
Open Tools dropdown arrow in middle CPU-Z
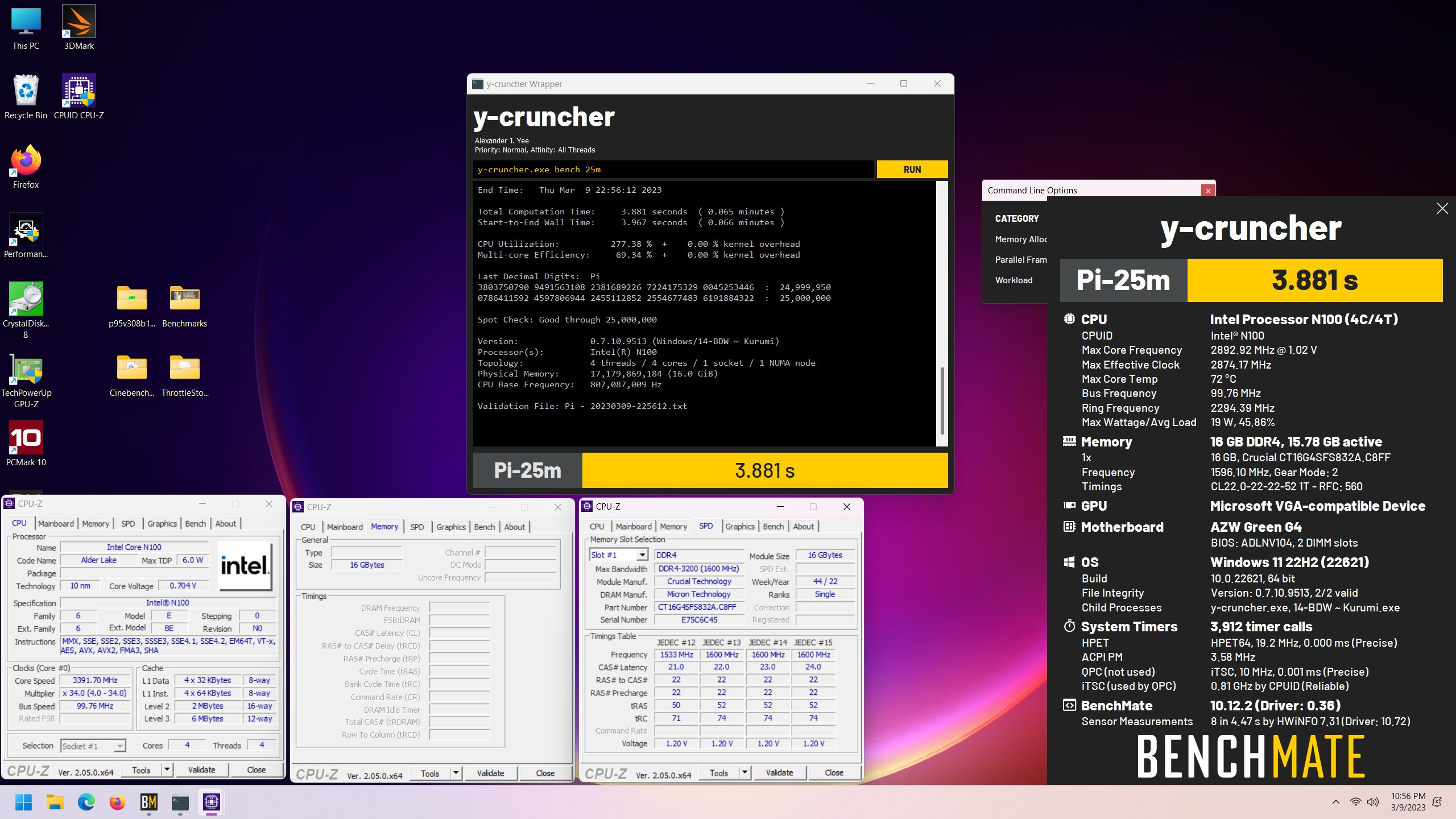tap(456, 773)
